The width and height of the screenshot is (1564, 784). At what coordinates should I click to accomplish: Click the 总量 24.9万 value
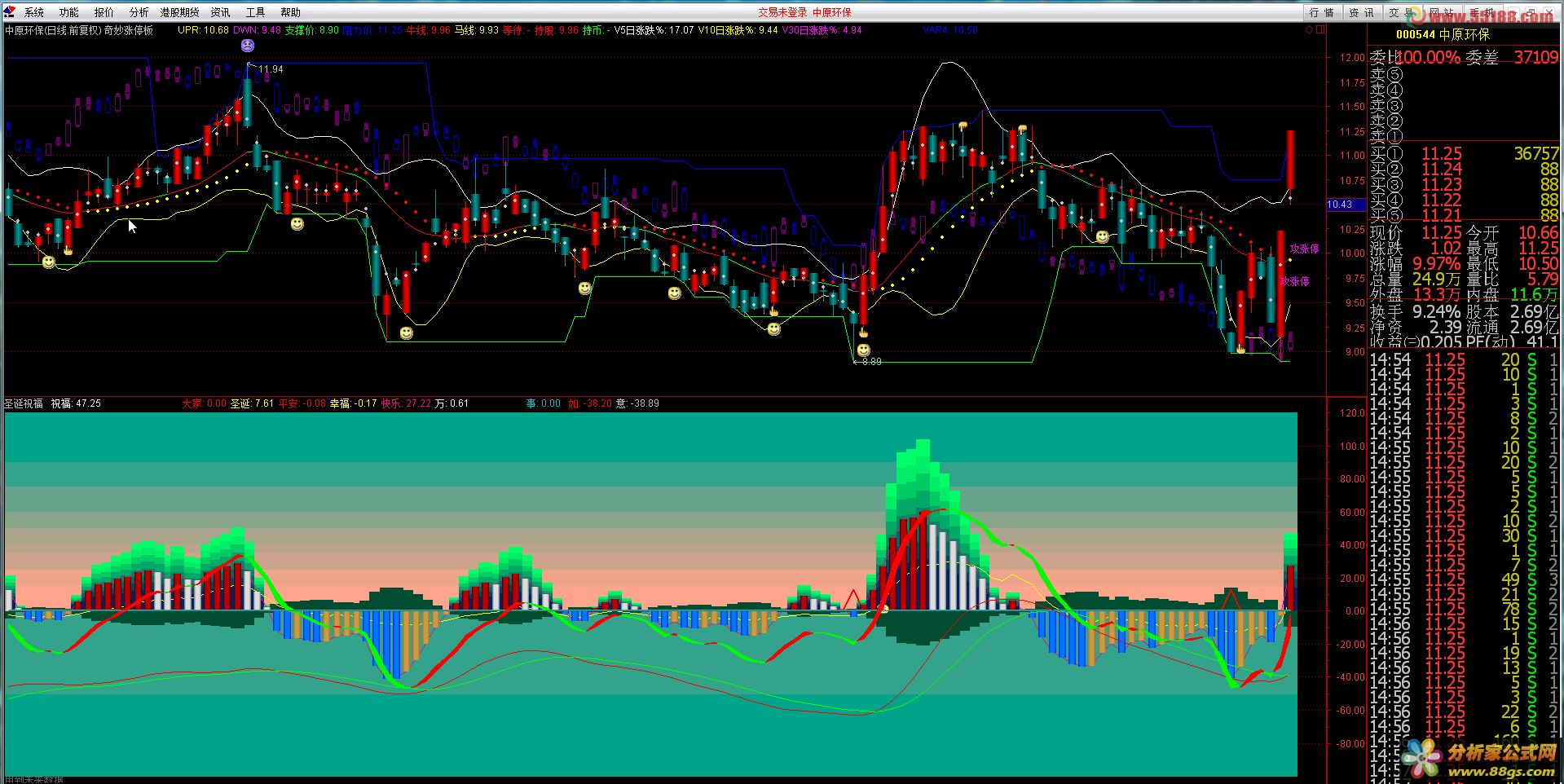[1437, 280]
